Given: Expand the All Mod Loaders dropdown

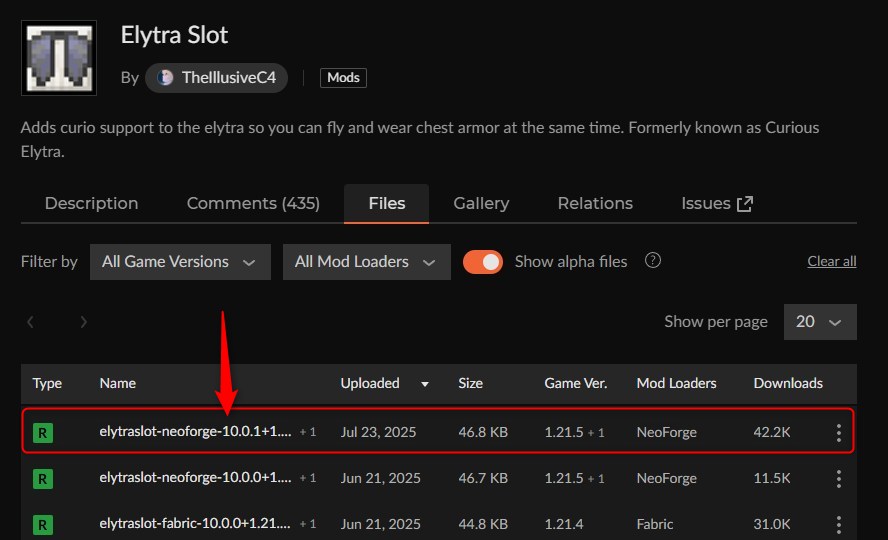Looking at the screenshot, I should coord(366,262).
